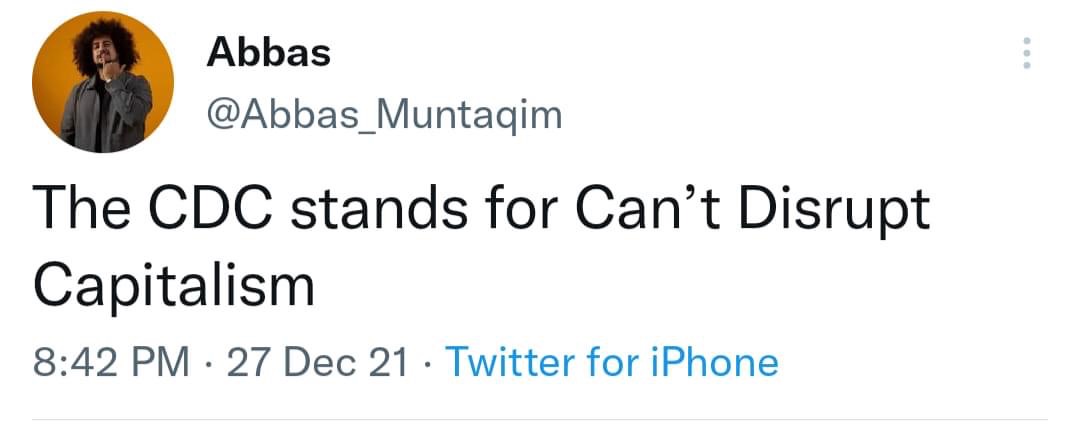Viewport: 1080px width, 434px height.
Task: Click the divider line below the tweet
Action: click(540, 419)
